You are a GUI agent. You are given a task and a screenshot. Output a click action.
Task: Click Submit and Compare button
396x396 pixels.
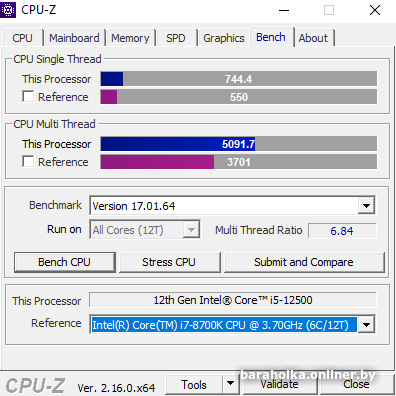[x=304, y=262]
